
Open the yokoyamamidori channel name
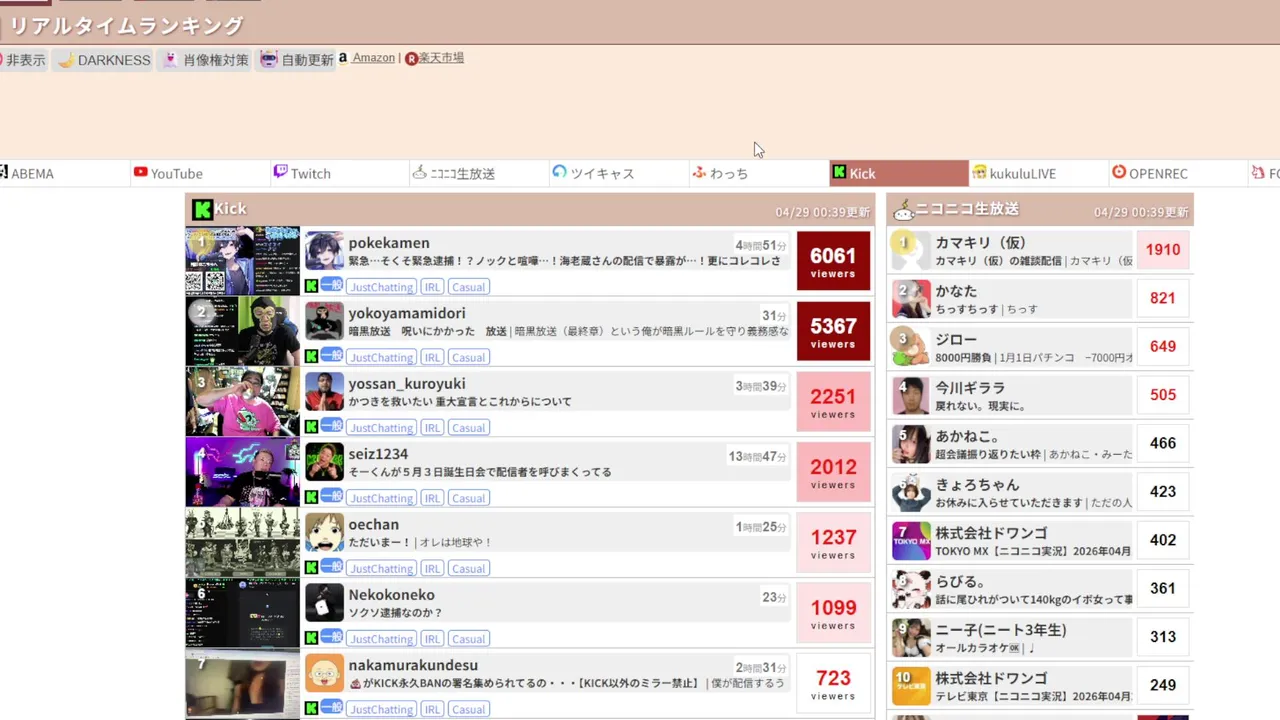pyautogui.click(x=407, y=313)
